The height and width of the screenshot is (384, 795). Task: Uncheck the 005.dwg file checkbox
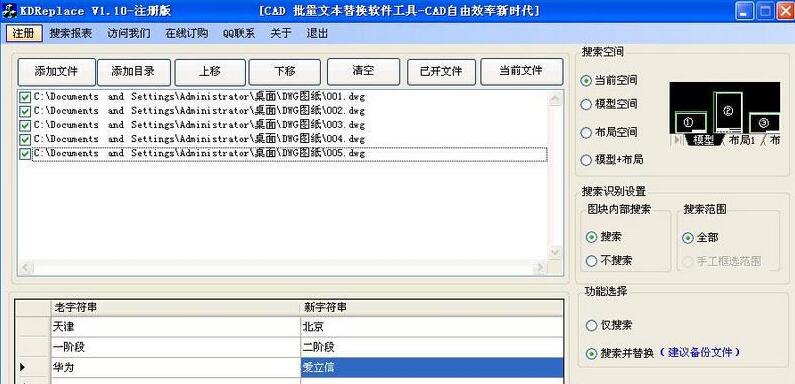pos(25,154)
